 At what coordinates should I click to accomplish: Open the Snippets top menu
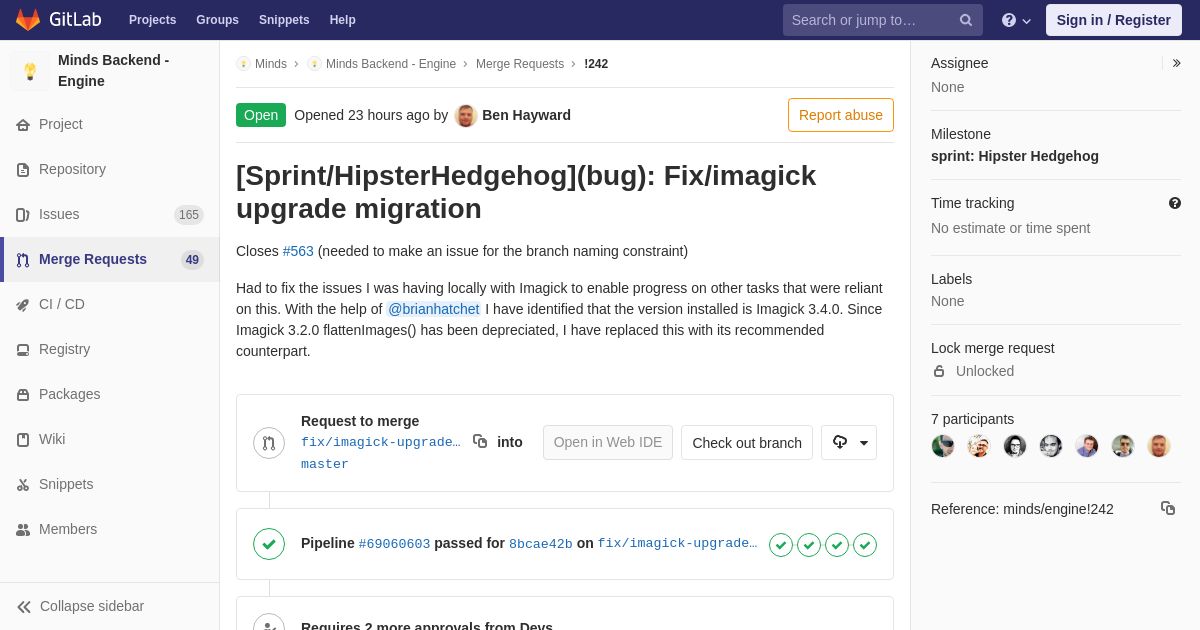(x=284, y=20)
